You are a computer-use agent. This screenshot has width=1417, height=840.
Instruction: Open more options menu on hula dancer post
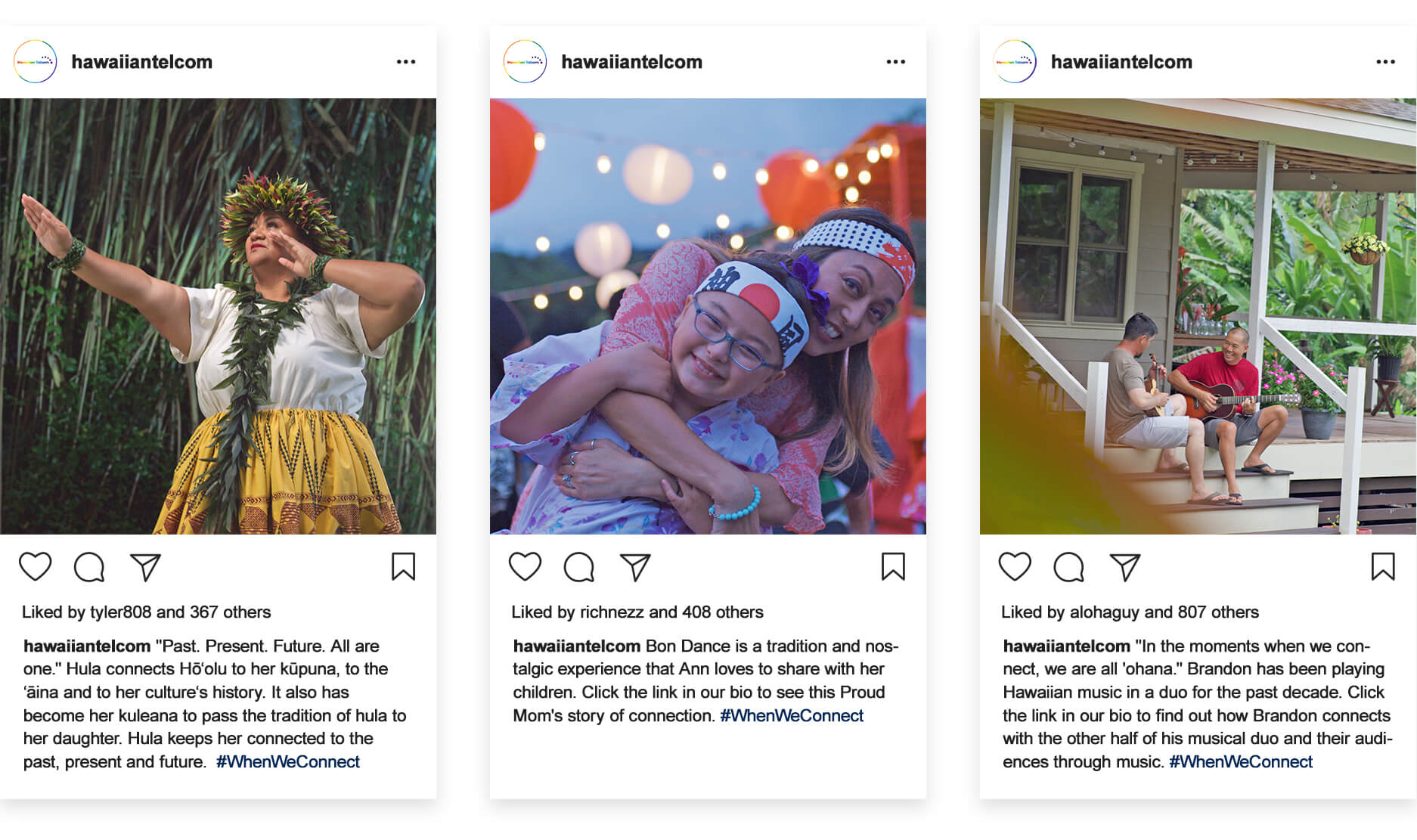(406, 62)
